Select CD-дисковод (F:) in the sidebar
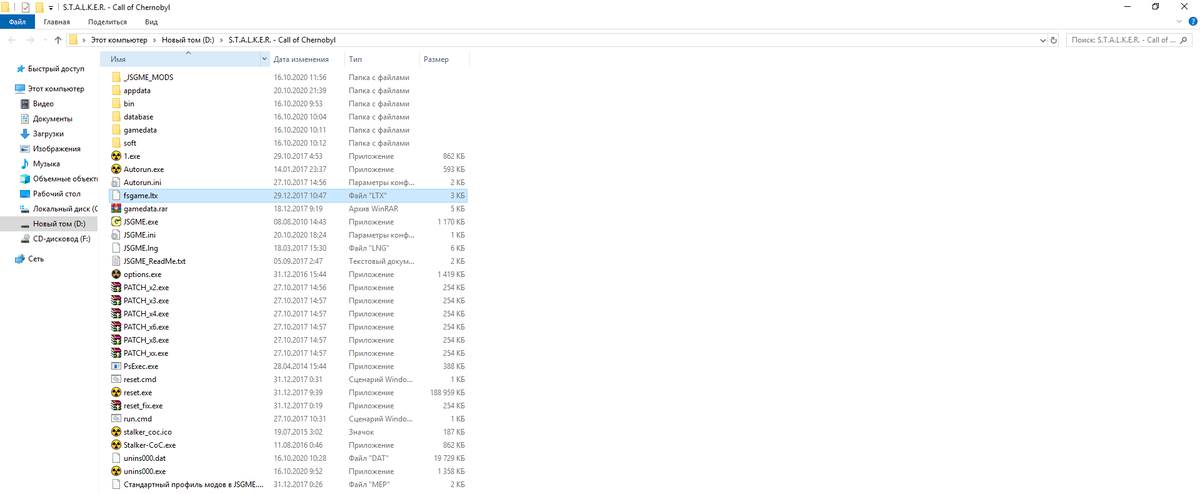This screenshot has height=494, width=1200. [x=61, y=238]
